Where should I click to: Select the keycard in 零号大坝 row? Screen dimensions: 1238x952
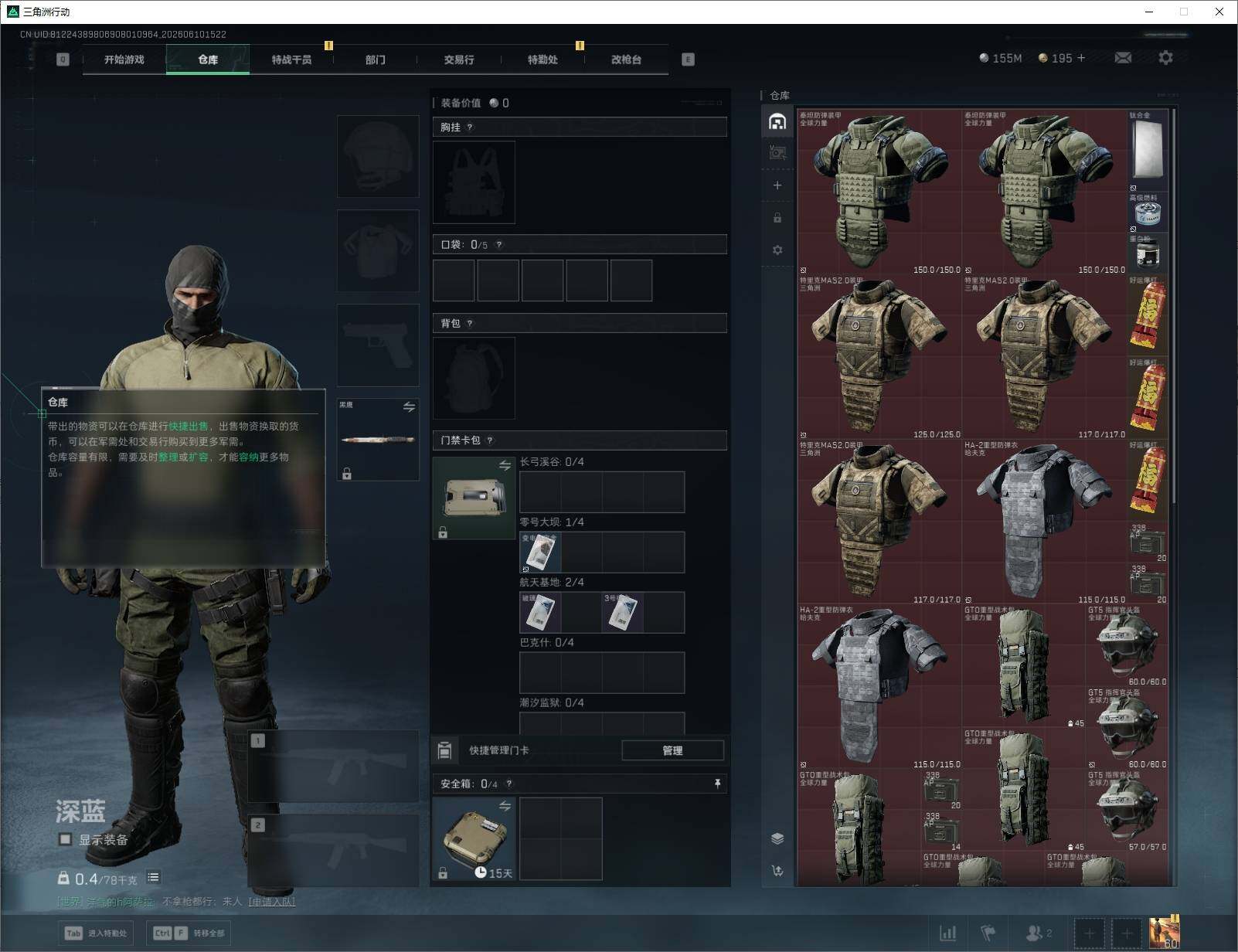point(540,552)
